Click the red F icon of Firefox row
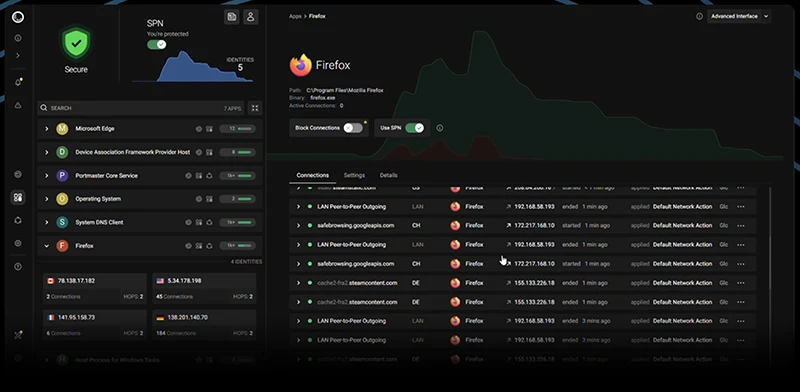Screen dimensions: 800x392 (62, 246)
